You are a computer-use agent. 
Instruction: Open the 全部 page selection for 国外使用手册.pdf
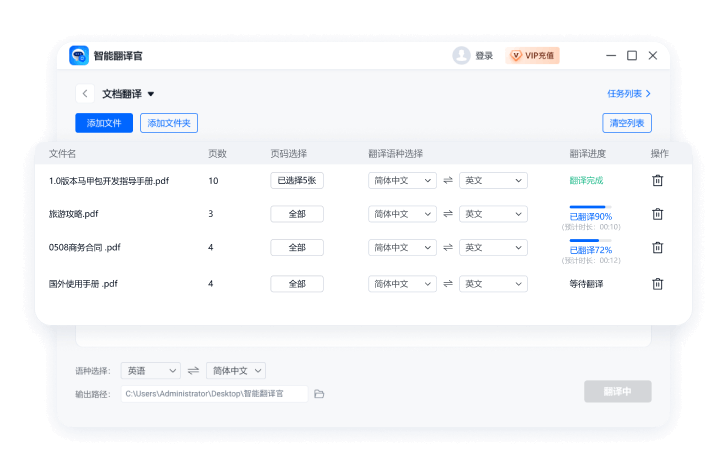click(297, 284)
